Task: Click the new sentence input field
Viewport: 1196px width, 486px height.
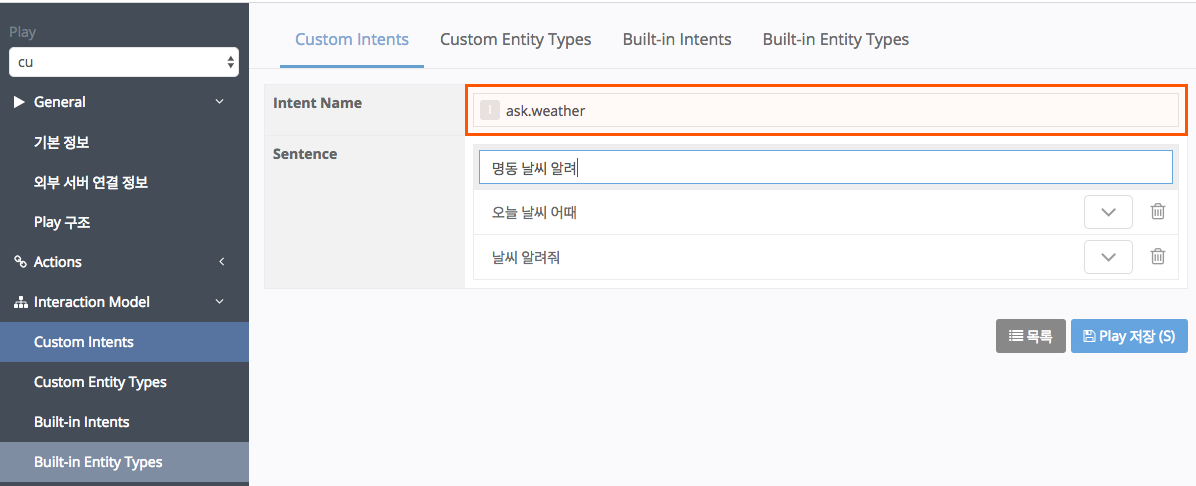Action: 825,168
